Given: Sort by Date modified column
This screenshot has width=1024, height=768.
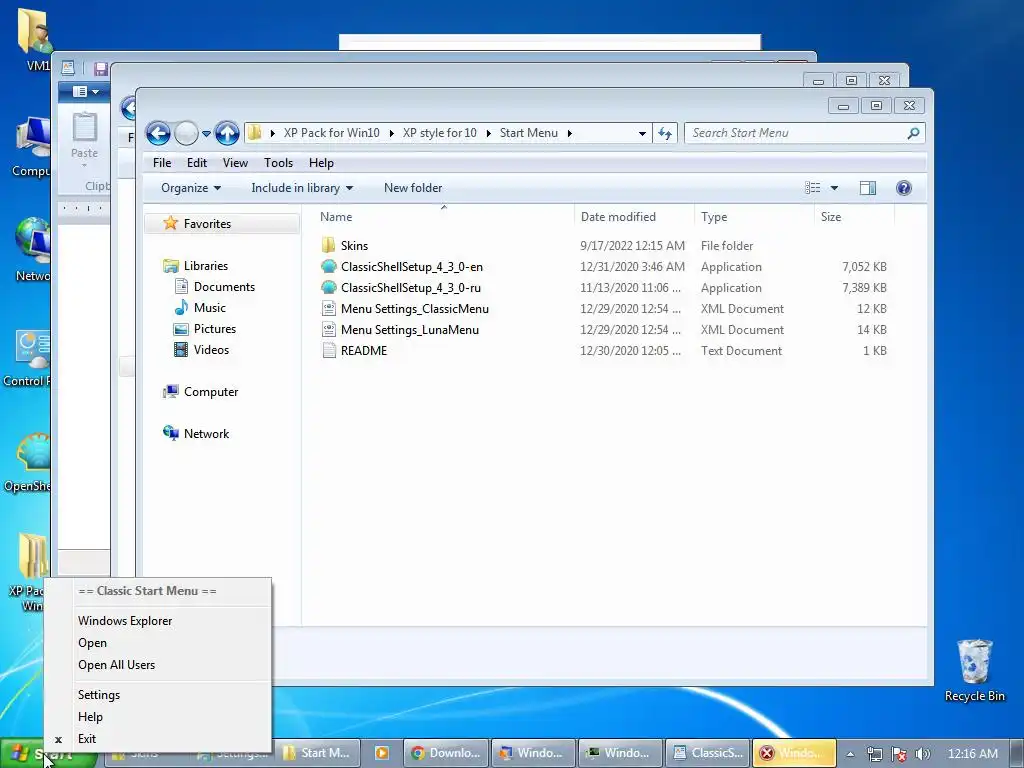Looking at the screenshot, I should (x=634, y=217).
